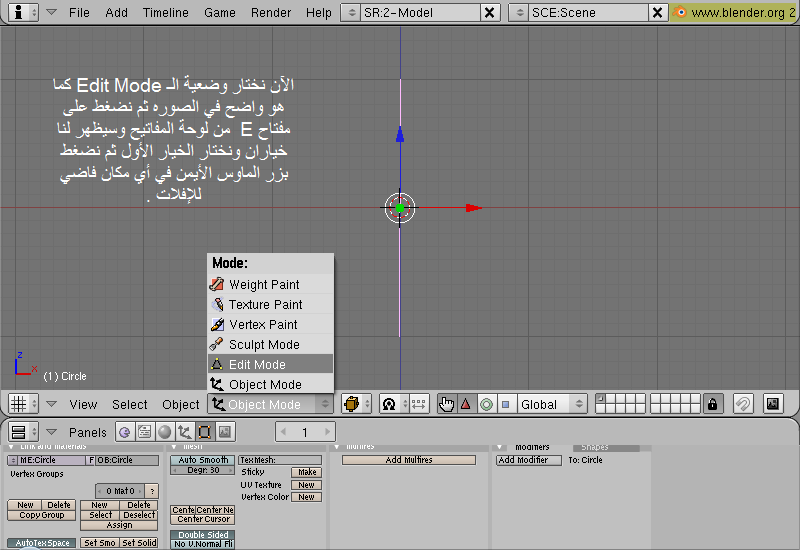Viewport: 800px width, 550px height.
Task: Switch to the Editing context square icon
Action: 205,432
